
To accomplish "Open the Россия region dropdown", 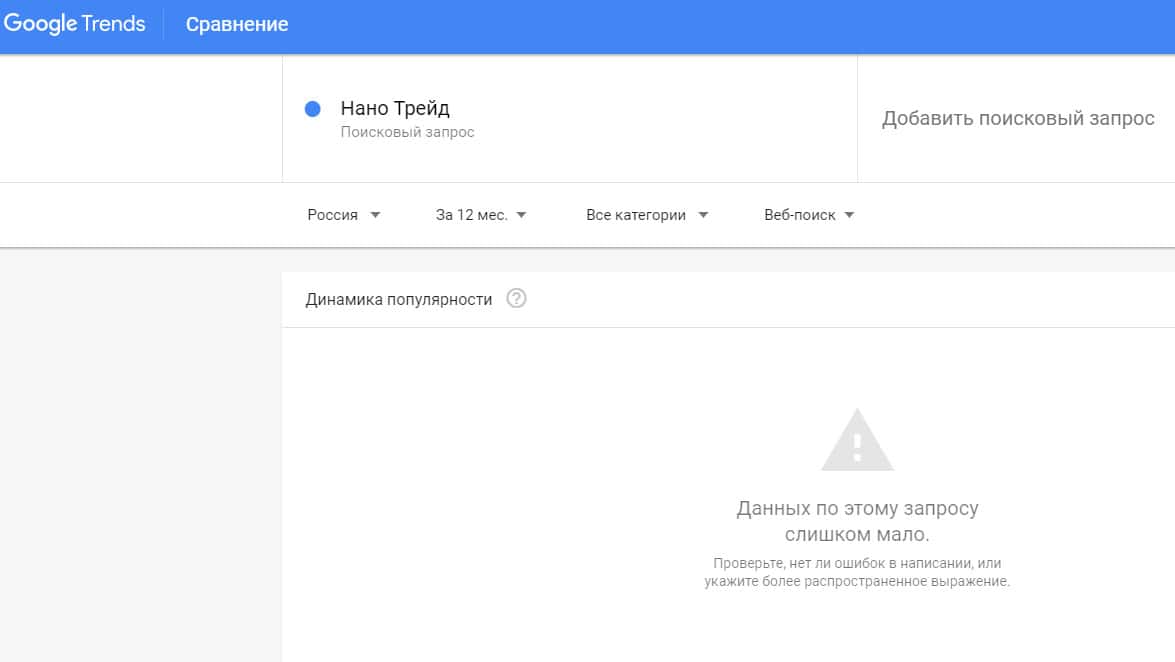I will click(343, 215).
